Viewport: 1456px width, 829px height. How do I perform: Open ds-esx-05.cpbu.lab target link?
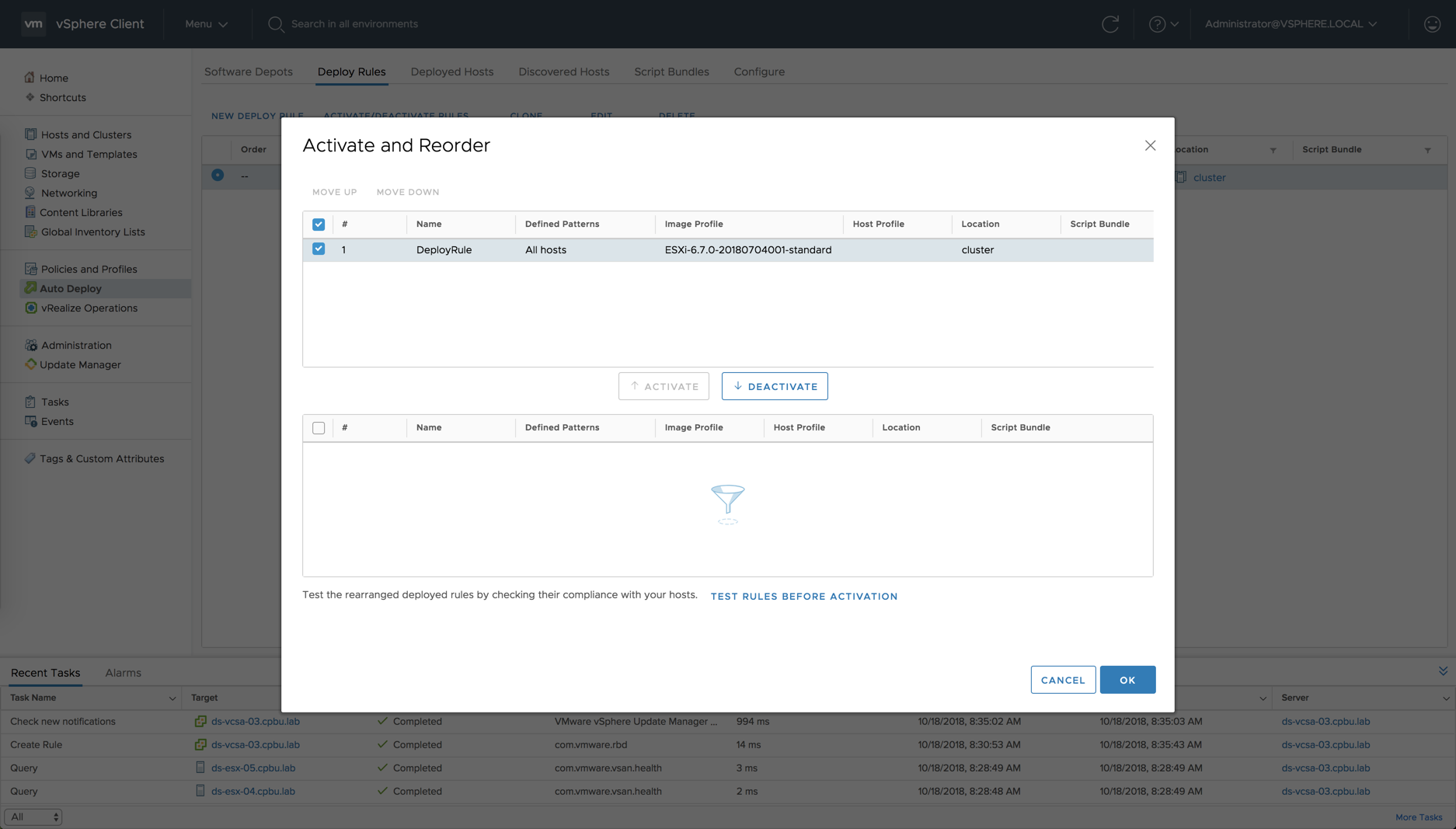[x=253, y=768]
